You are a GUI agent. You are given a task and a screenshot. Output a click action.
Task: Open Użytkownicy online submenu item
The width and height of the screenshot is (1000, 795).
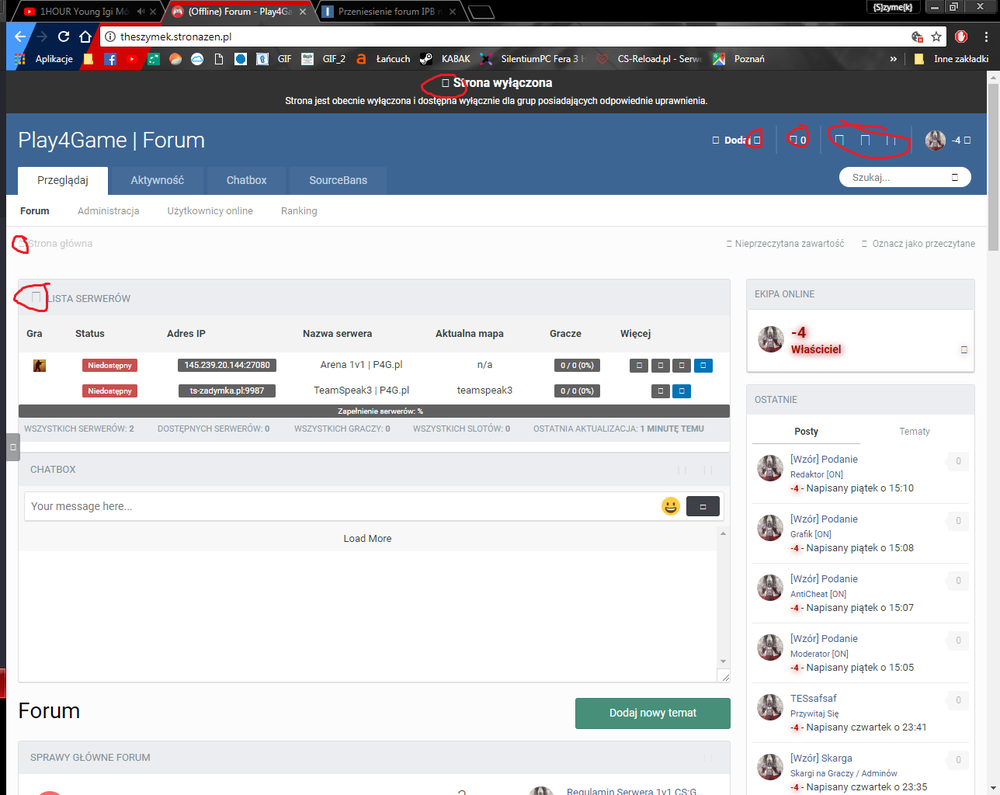coord(210,211)
